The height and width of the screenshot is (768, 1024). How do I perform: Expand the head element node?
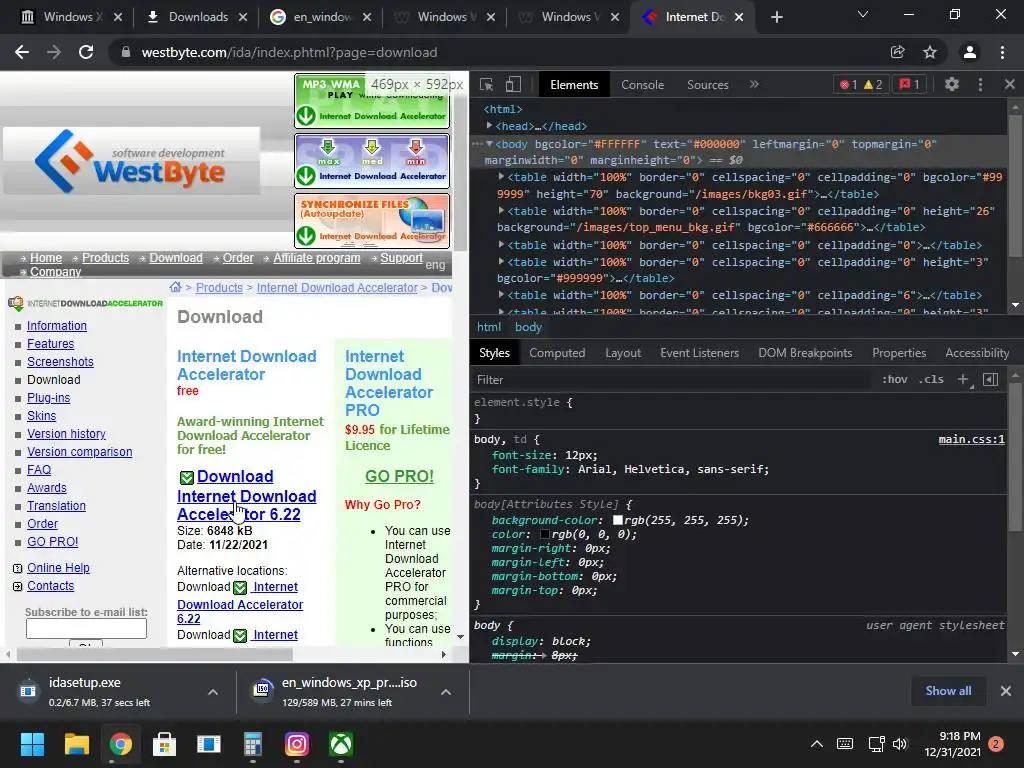tap(488, 125)
